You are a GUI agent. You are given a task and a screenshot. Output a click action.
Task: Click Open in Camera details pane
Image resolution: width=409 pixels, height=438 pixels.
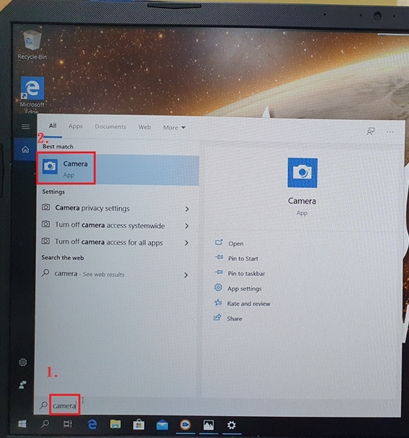click(236, 244)
